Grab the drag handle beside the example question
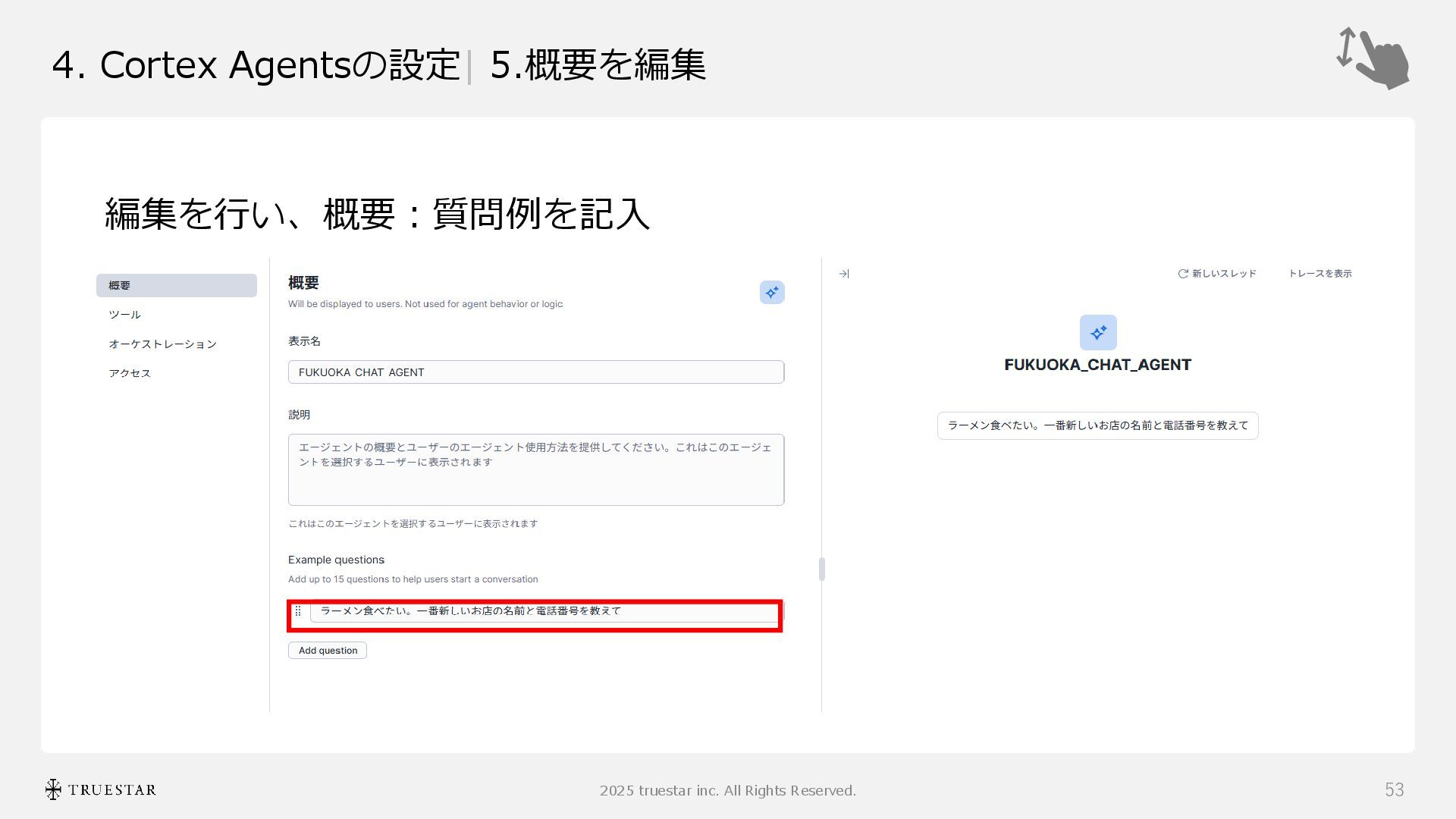 tap(298, 611)
